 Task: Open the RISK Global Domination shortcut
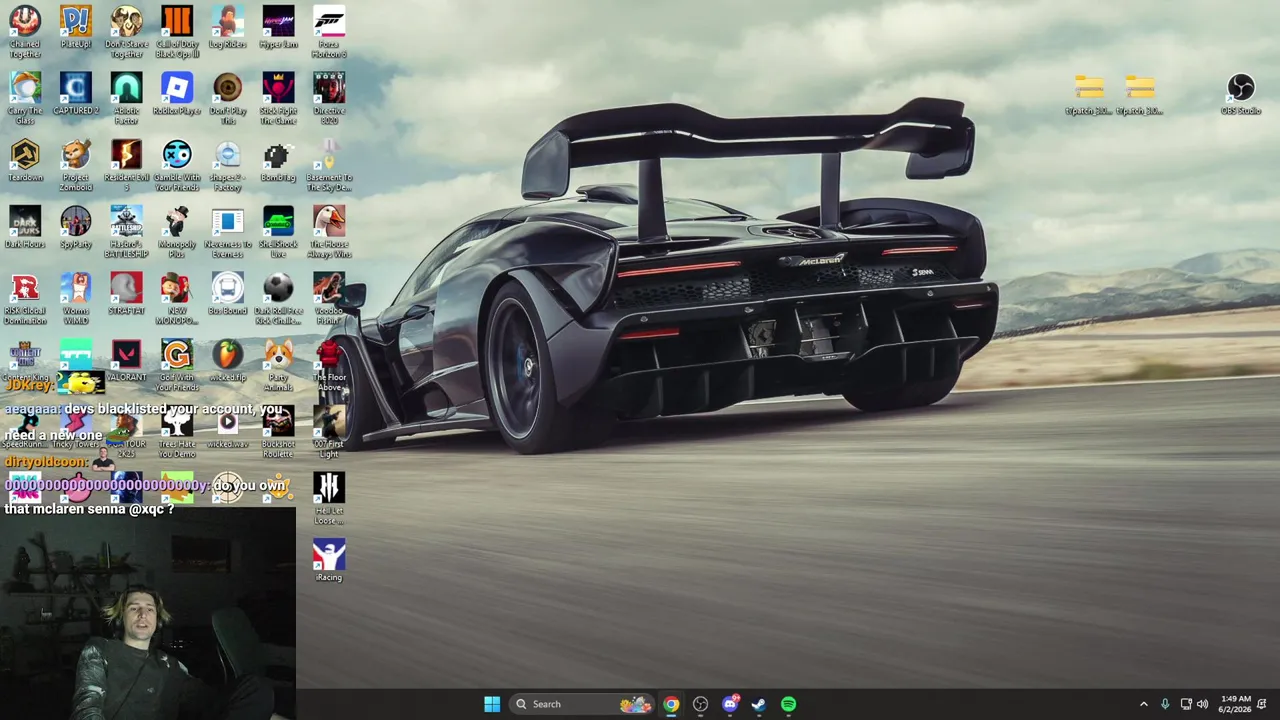(25, 299)
